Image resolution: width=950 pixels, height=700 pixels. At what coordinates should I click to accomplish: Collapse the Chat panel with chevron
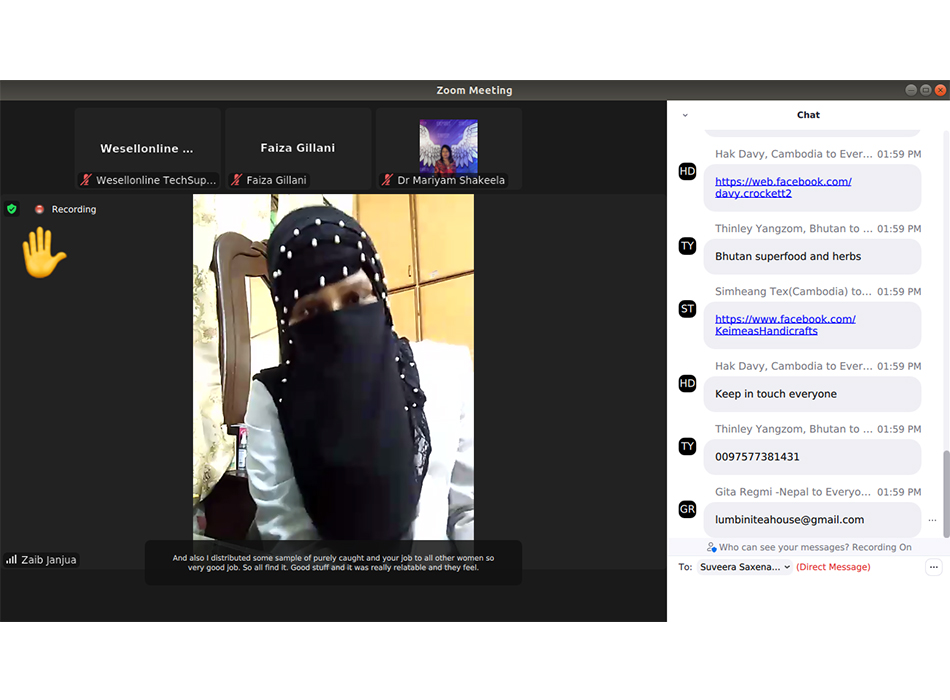click(x=685, y=115)
